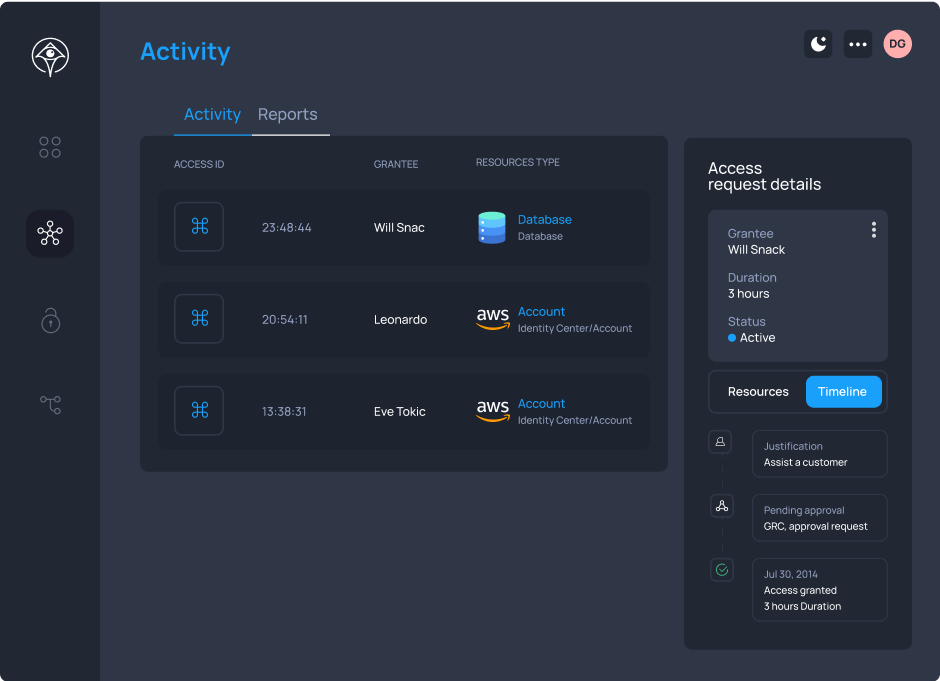
Task: Click the Active status indicator dot
Action: coord(731,338)
